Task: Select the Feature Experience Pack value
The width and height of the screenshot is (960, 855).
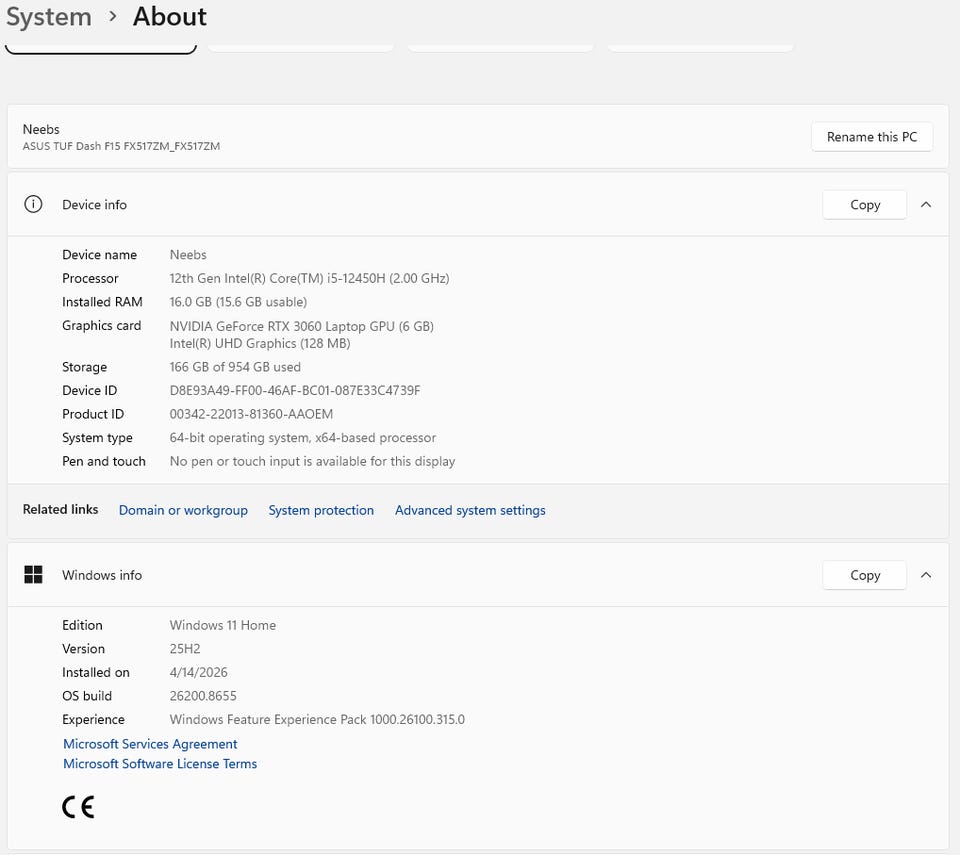Action: coord(317,720)
